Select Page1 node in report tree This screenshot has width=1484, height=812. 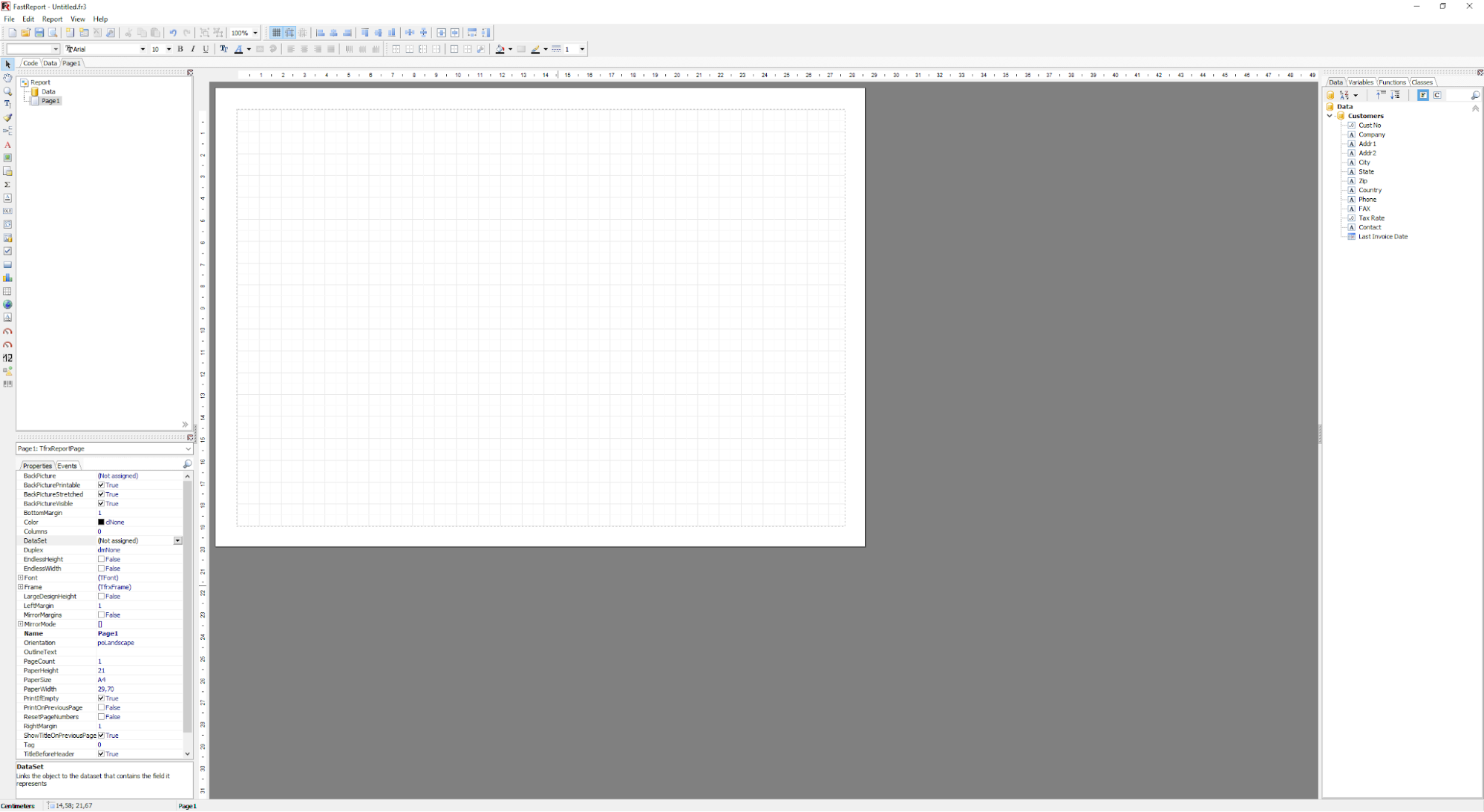coord(50,101)
